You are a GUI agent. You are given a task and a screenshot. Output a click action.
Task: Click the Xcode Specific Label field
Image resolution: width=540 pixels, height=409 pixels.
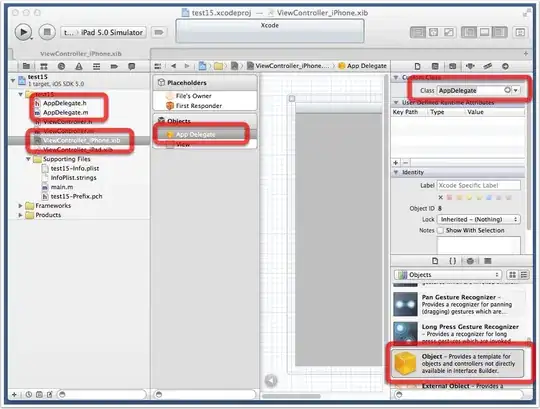(478, 185)
